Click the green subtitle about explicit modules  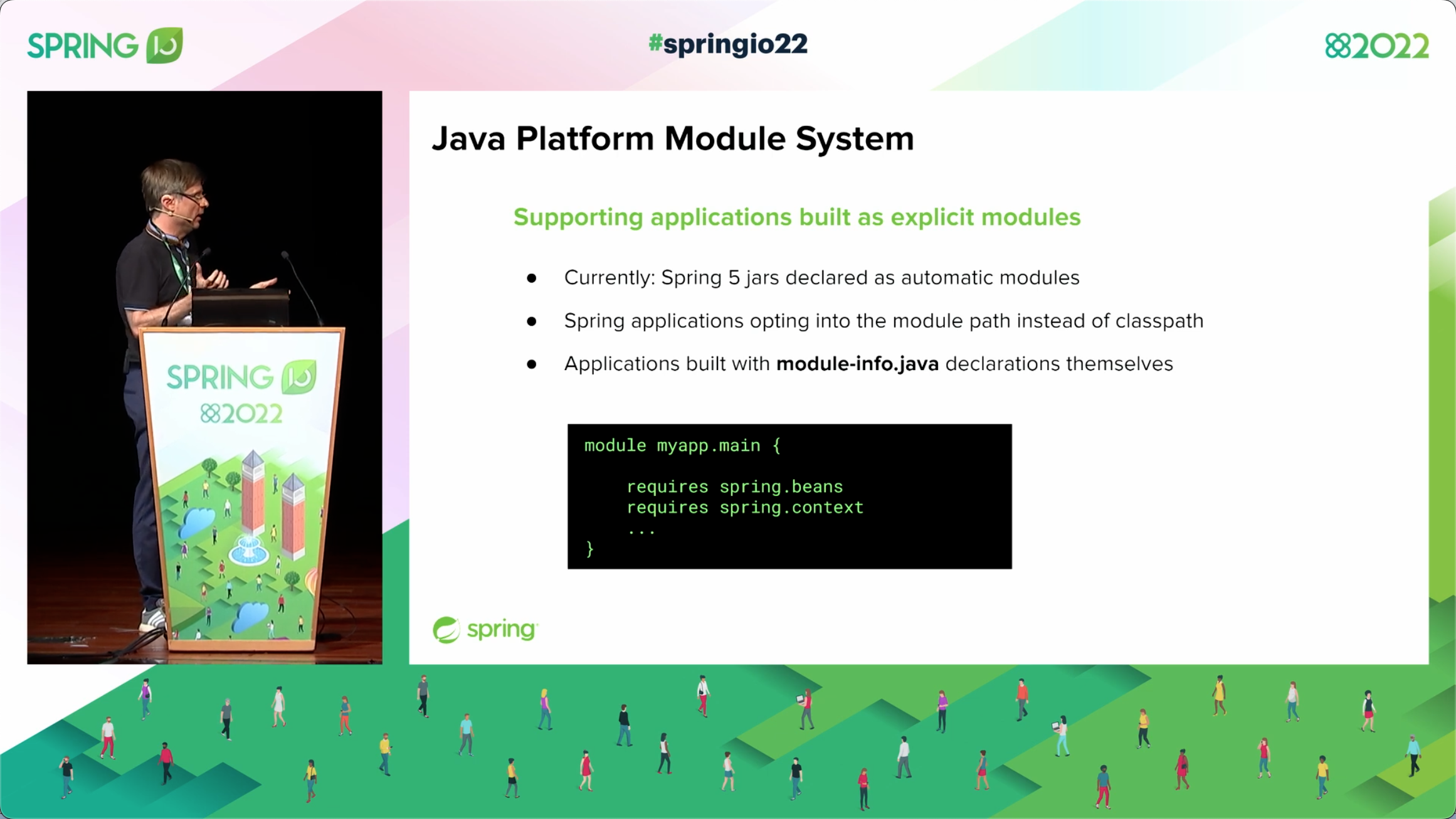click(x=796, y=218)
